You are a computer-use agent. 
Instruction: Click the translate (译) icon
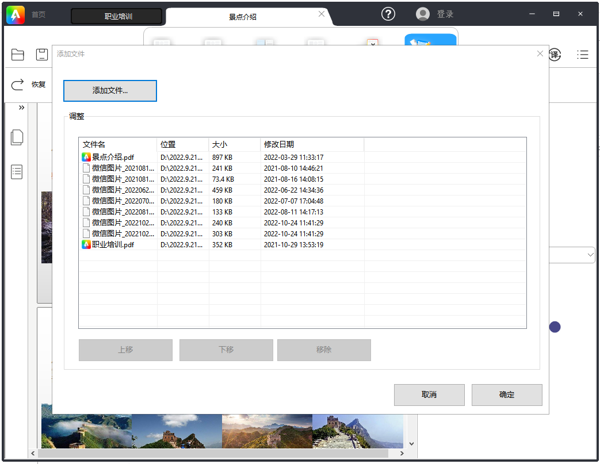coord(555,55)
